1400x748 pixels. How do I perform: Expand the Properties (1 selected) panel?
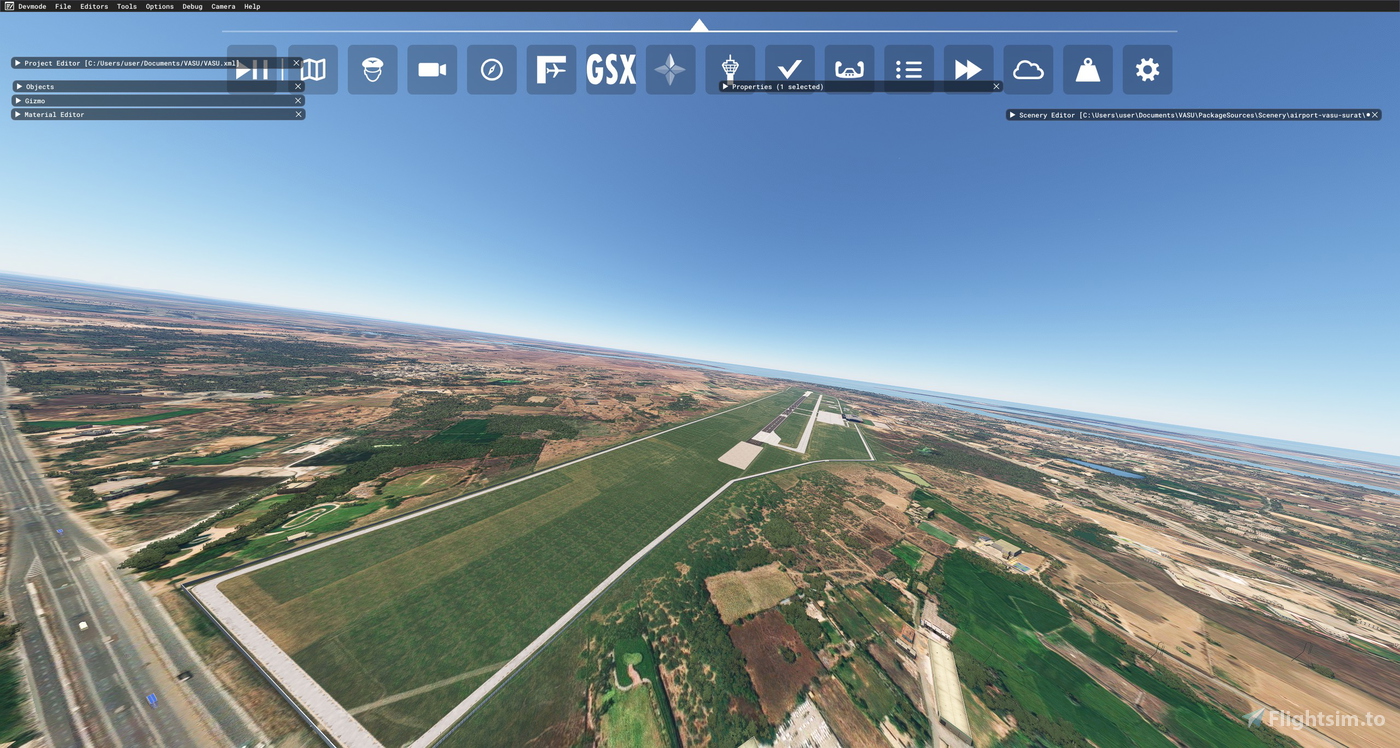point(724,86)
